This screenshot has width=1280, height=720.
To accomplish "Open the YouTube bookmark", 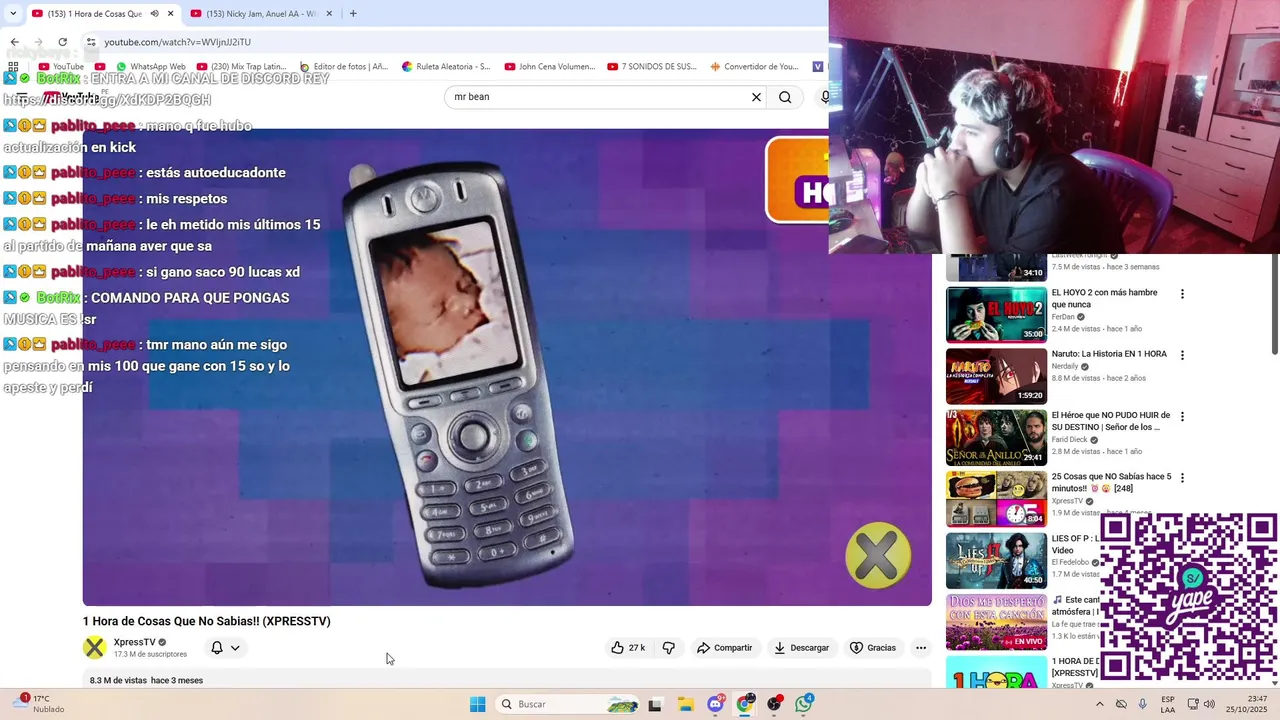I will point(61,67).
